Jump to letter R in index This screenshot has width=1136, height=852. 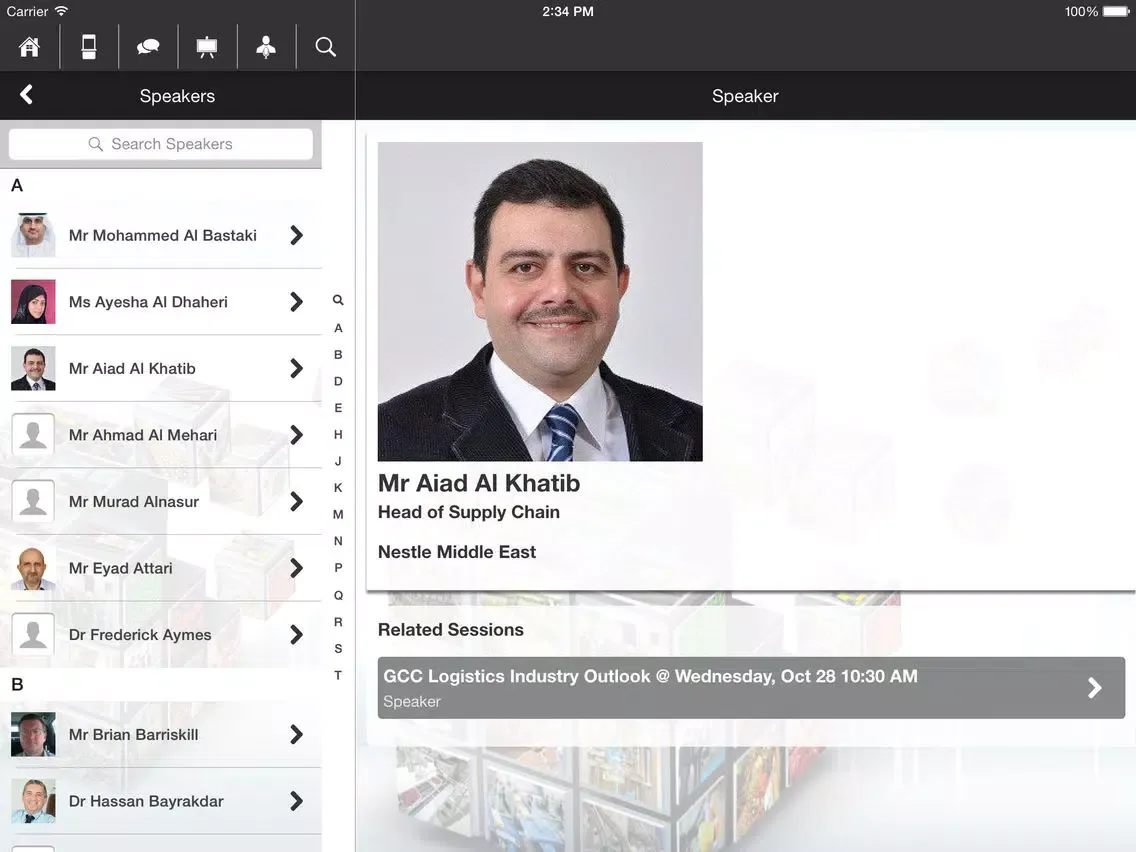pos(338,622)
